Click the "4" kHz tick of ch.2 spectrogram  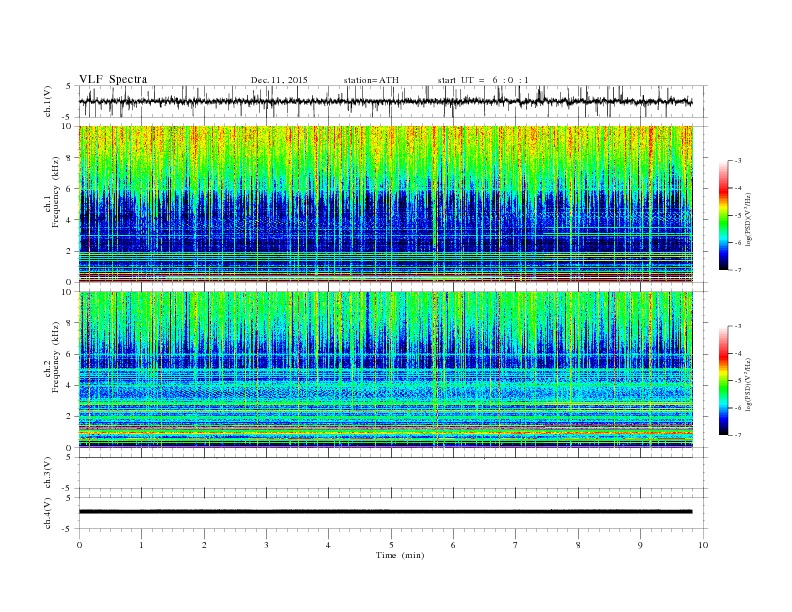pyautogui.click(x=70, y=385)
